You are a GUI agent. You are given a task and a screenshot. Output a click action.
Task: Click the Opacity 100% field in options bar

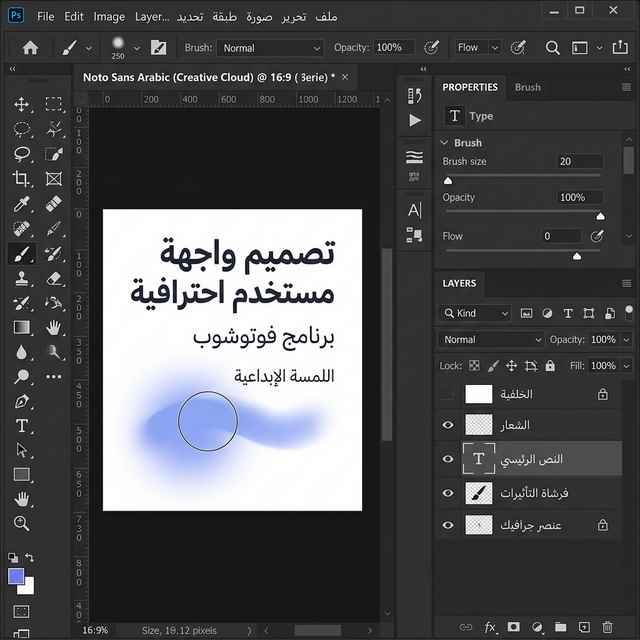tap(394, 48)
